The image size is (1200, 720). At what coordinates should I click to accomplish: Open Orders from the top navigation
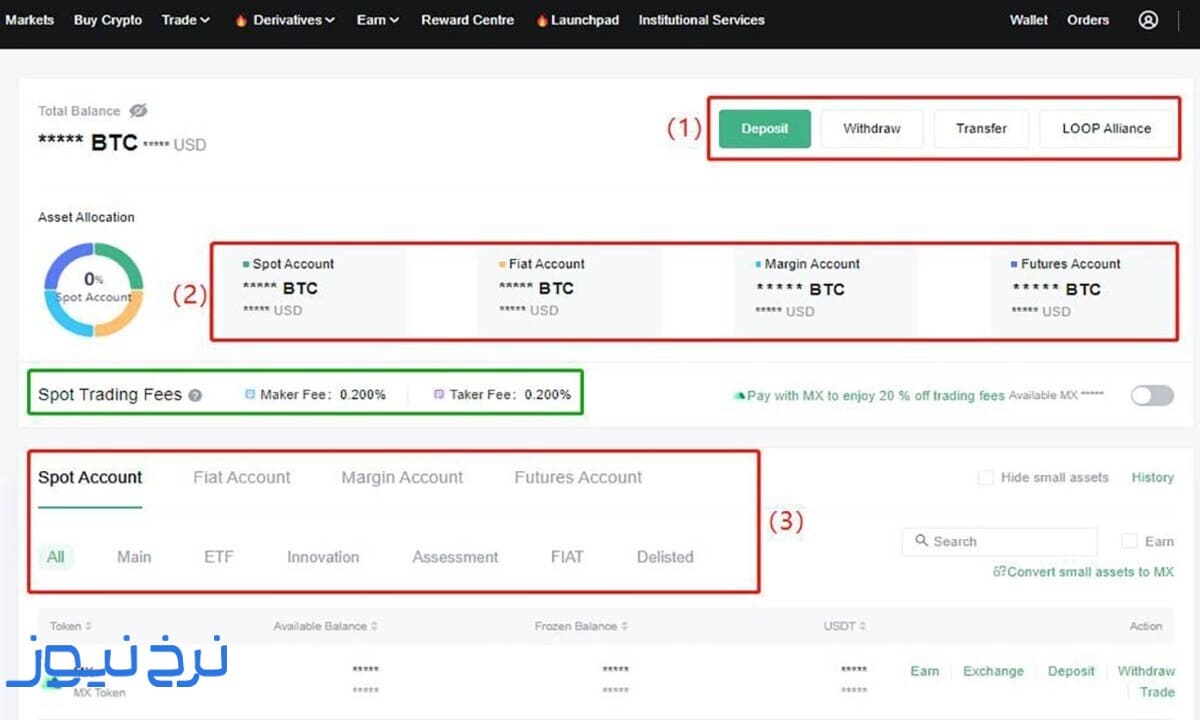(1088, 20)
